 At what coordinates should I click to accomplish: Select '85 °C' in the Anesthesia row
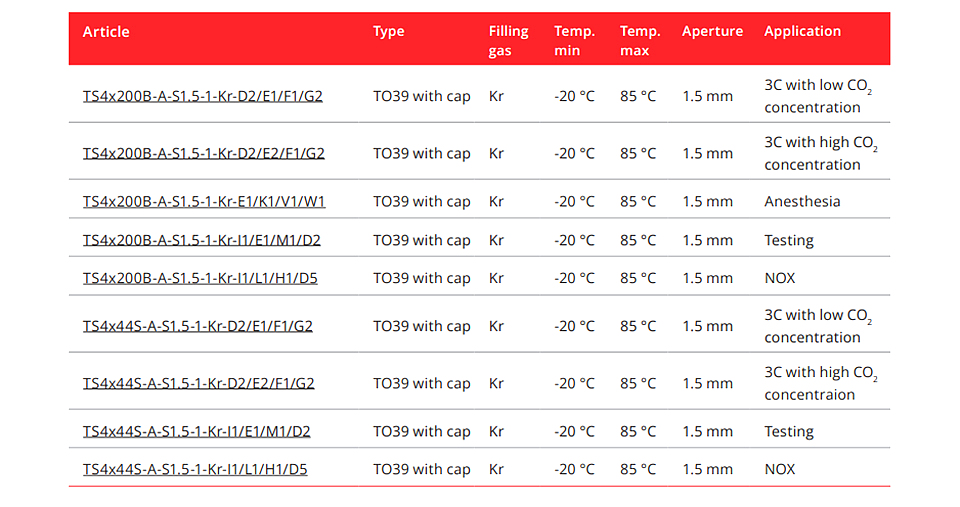638,201
